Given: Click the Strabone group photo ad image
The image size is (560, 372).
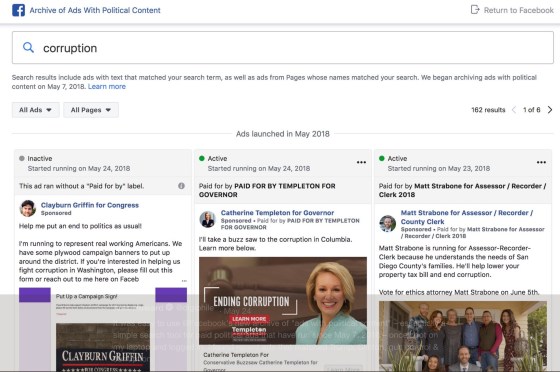Looking at the screenshot, I should (x=463, y=336).
